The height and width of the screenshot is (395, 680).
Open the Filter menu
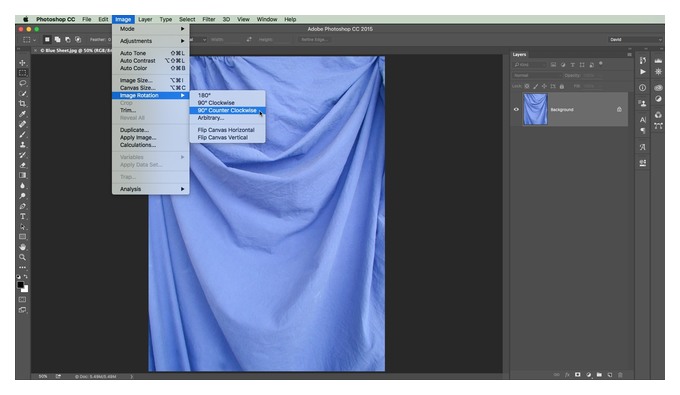click(209, 19)
